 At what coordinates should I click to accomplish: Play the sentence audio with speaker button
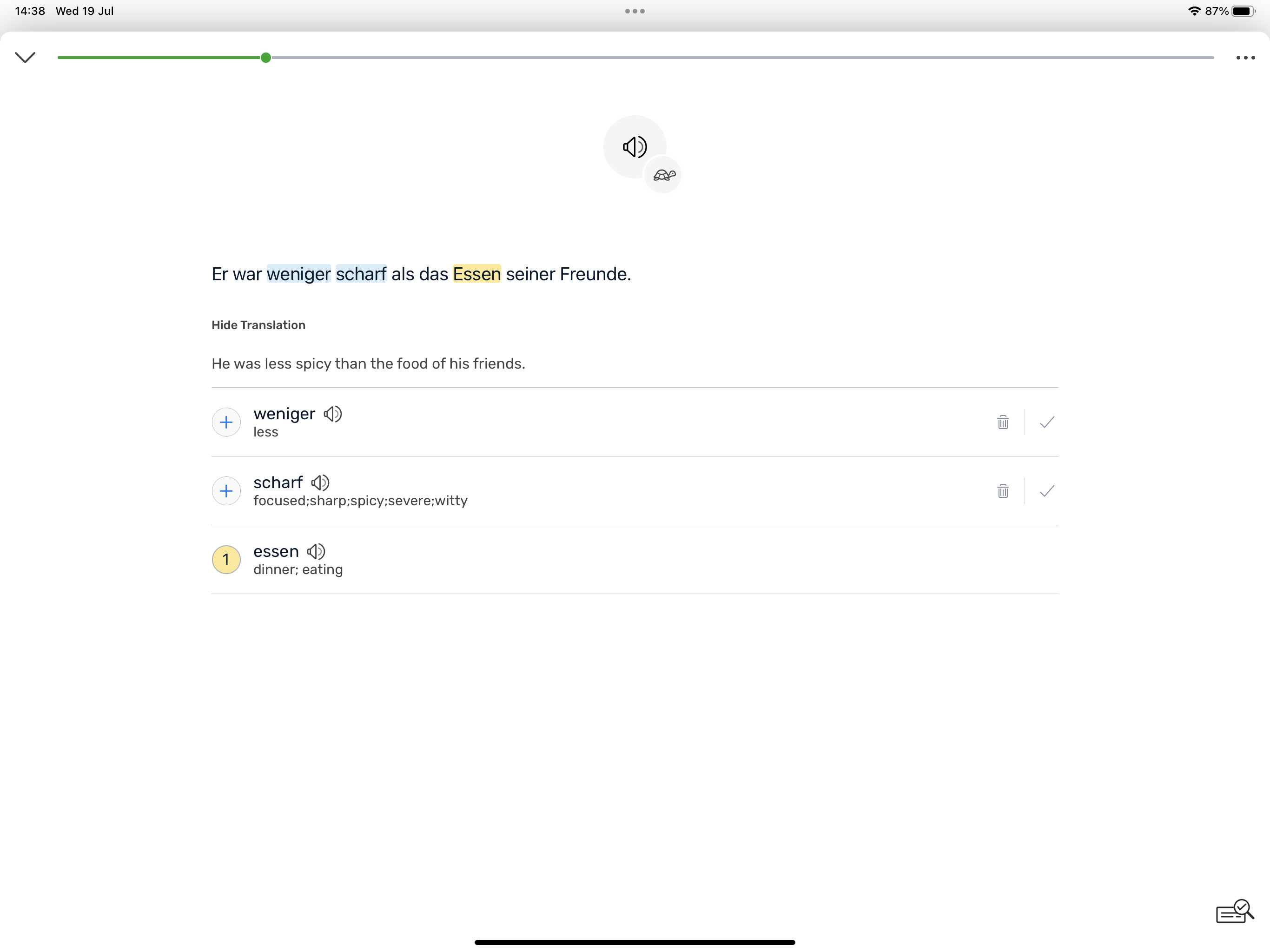(635, 147)
